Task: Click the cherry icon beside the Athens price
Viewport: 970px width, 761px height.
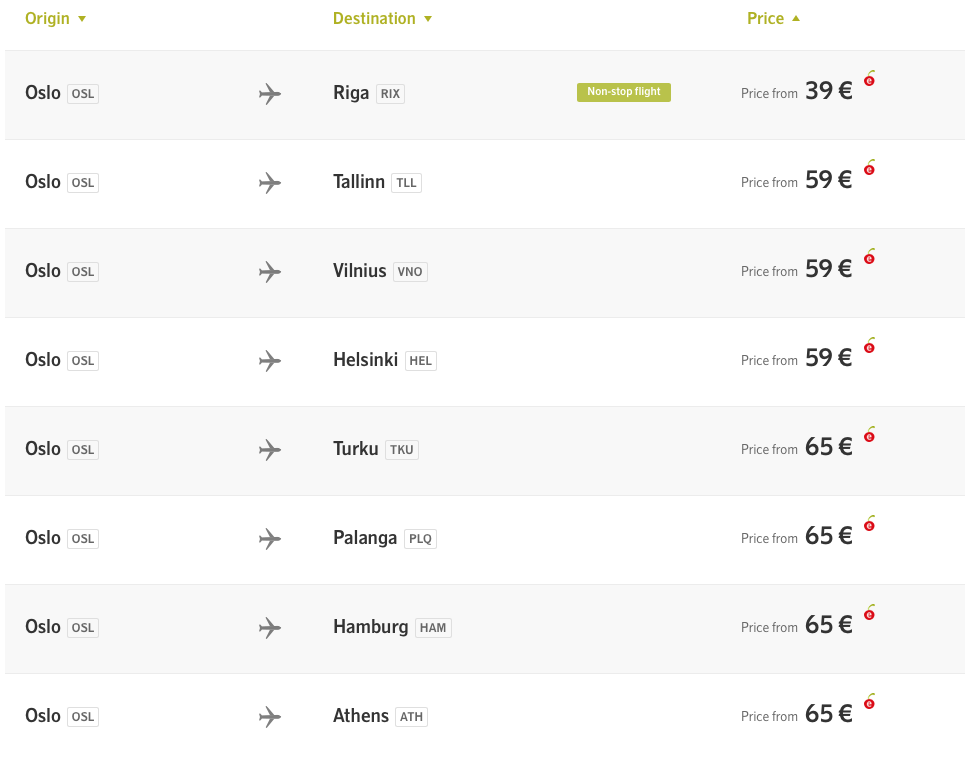Action: coord(870,702)
